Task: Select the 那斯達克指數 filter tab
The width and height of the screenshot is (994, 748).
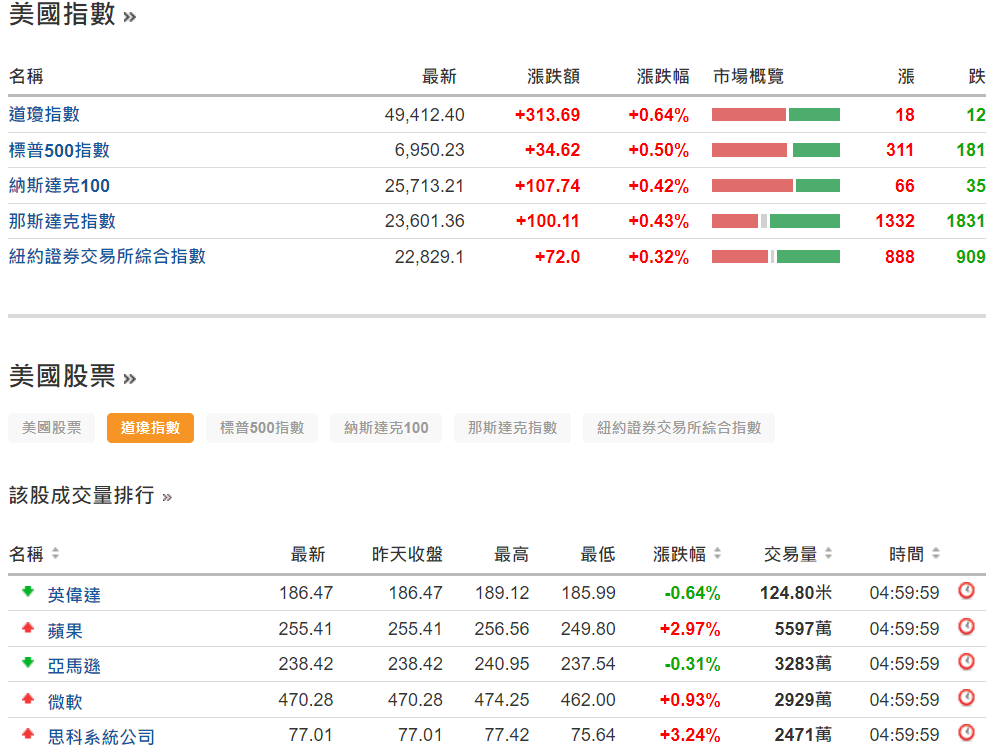Action: tap(512, 427)
